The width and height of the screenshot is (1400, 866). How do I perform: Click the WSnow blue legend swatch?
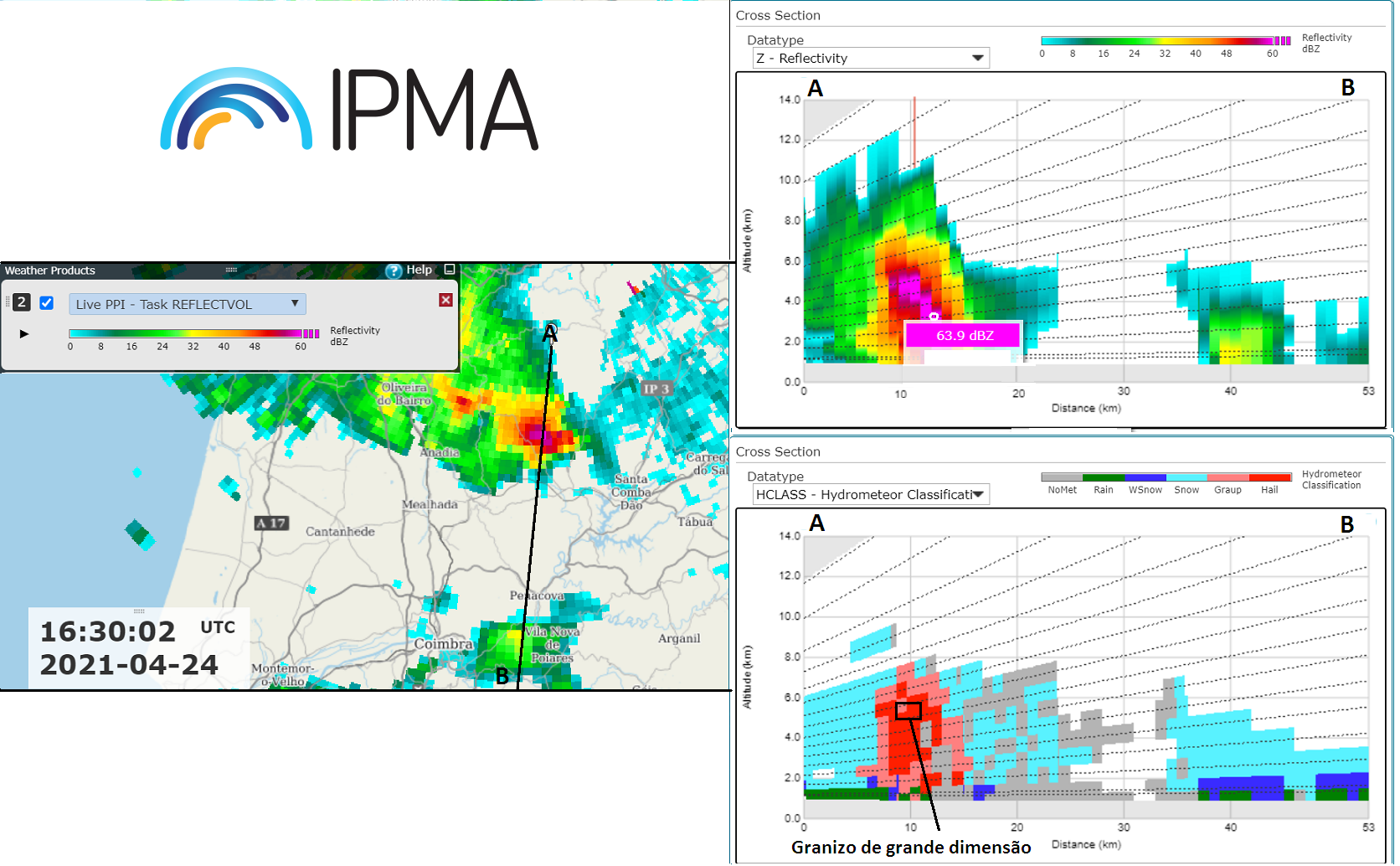[1145, 477]
